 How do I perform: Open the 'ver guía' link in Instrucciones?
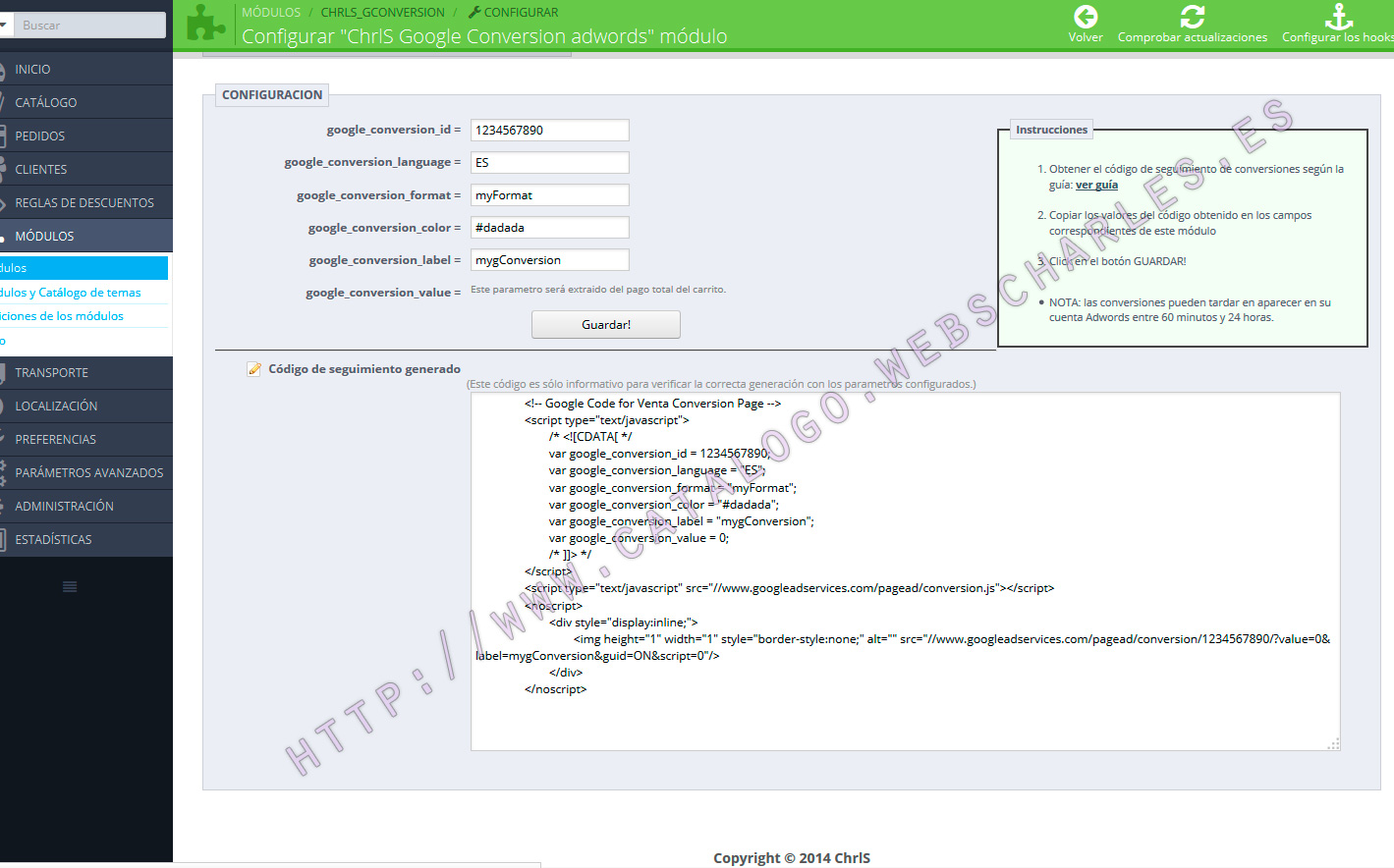click(1096, 185)
